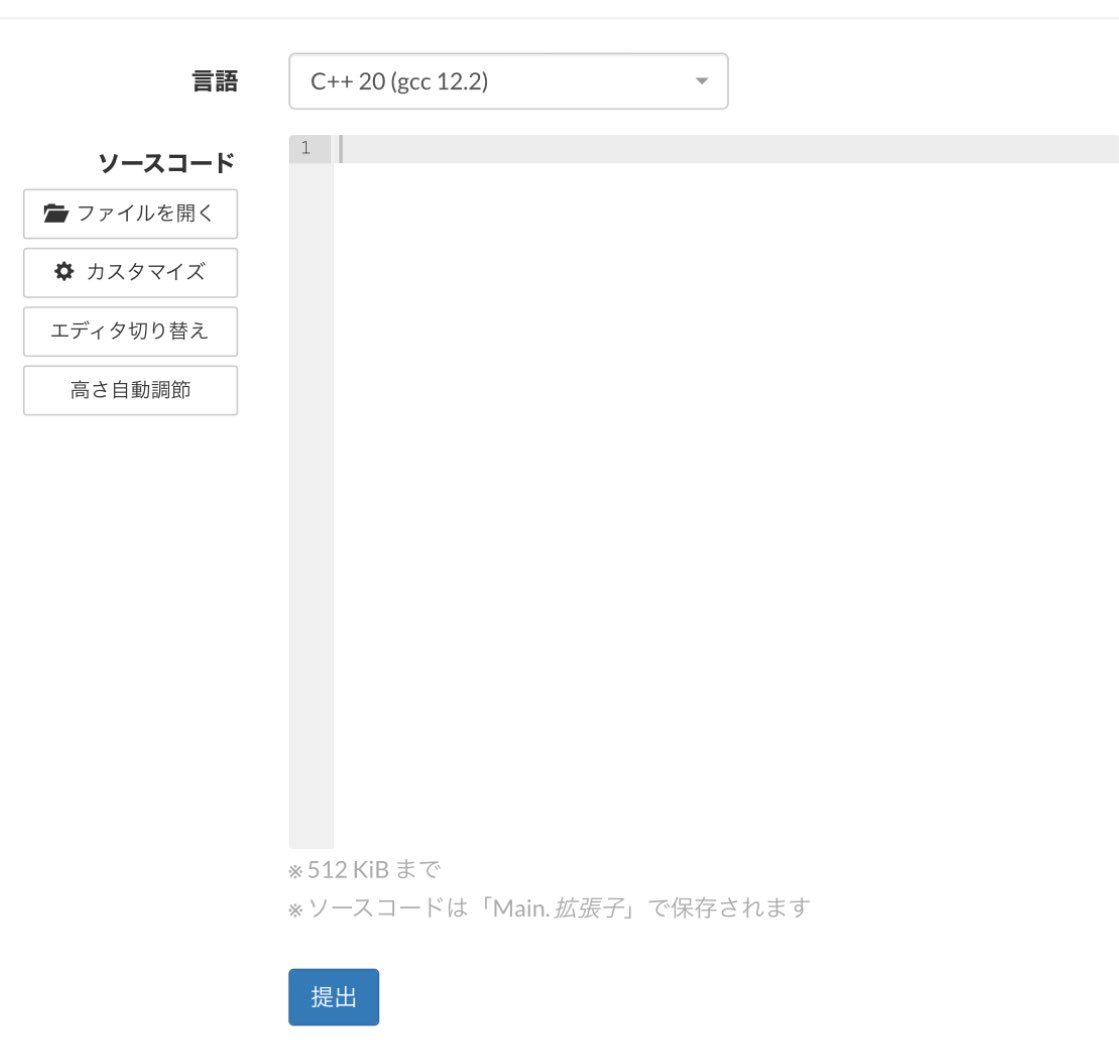Click the ファイルを開く button

click(131, 213)
